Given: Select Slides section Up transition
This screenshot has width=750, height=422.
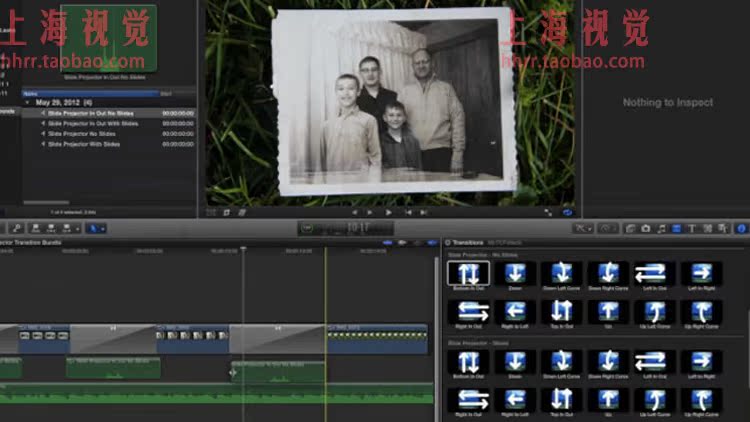Looking at the screenshot, I should coord(608,402).
